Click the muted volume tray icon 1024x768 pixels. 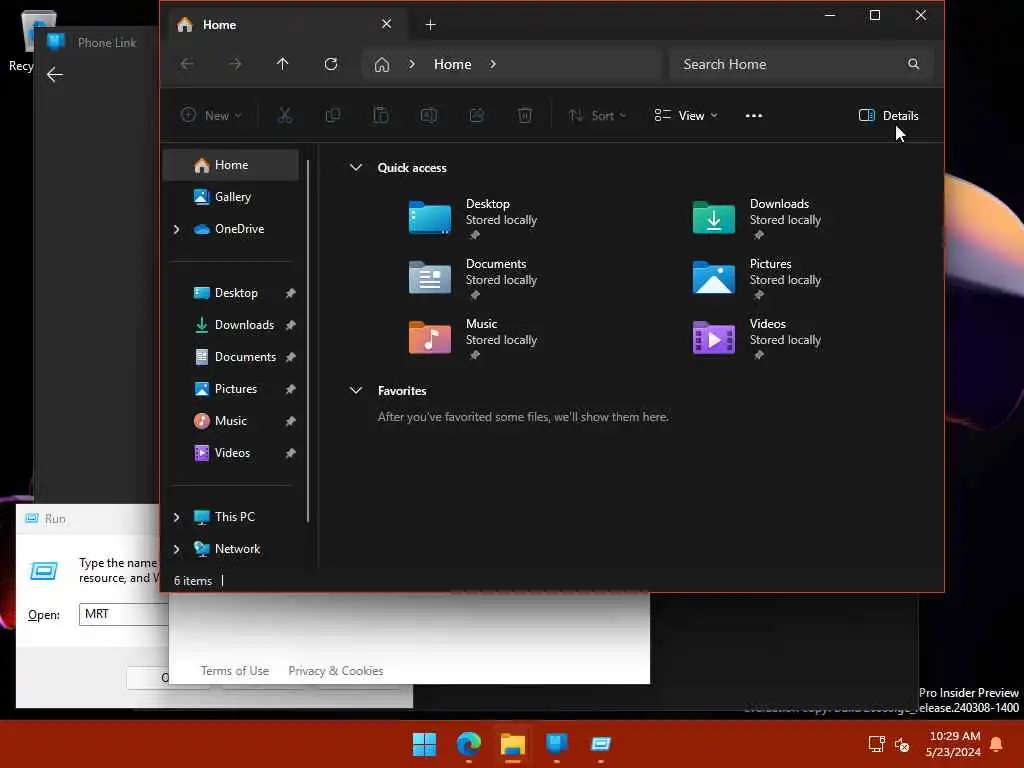(902, 744)
